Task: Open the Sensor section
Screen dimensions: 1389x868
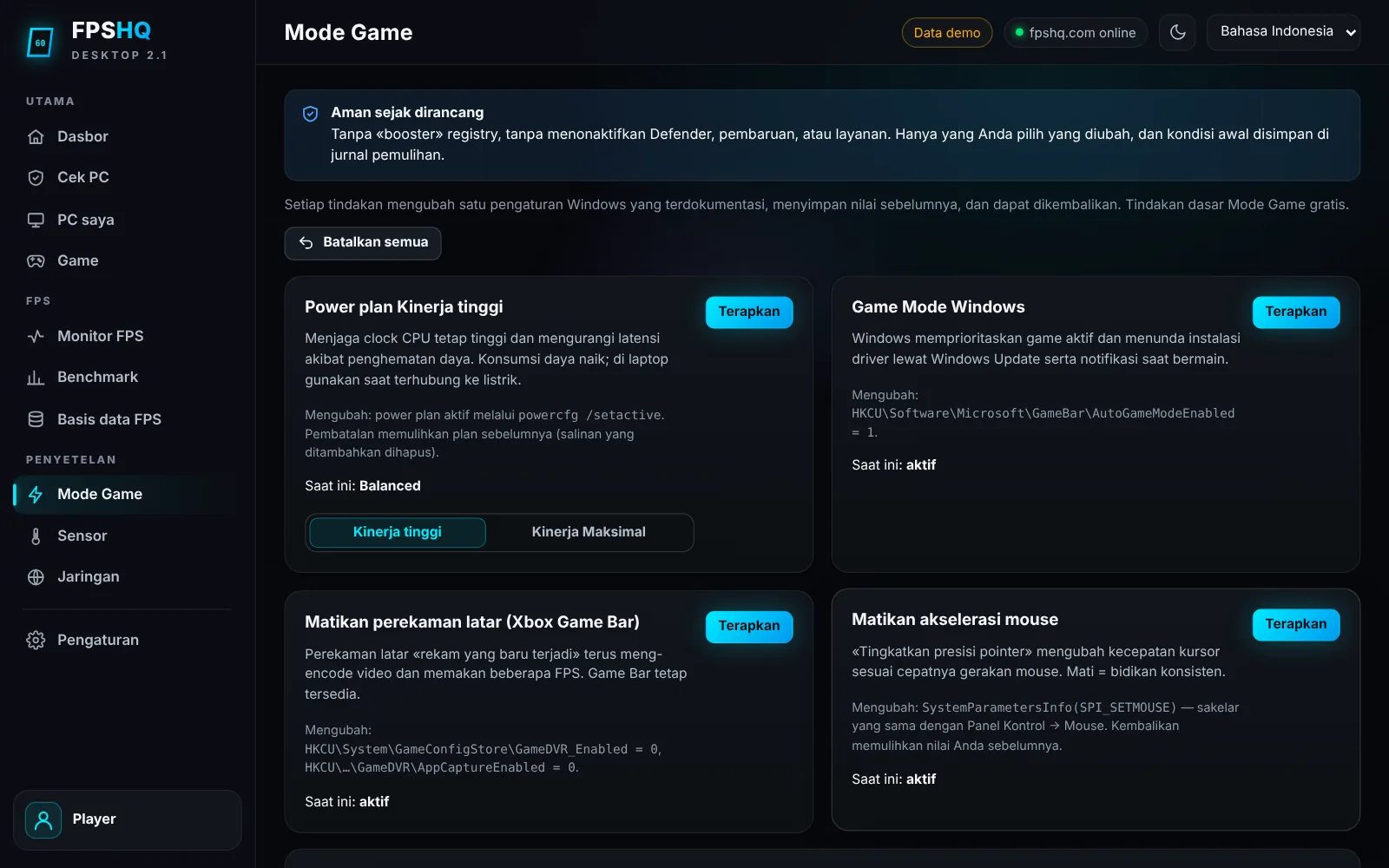Action: (126, 536)
